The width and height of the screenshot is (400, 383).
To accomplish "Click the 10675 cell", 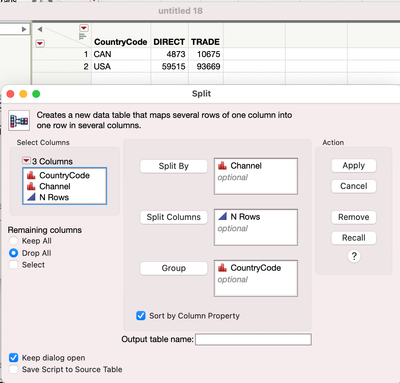I will (x=208, y=54).
